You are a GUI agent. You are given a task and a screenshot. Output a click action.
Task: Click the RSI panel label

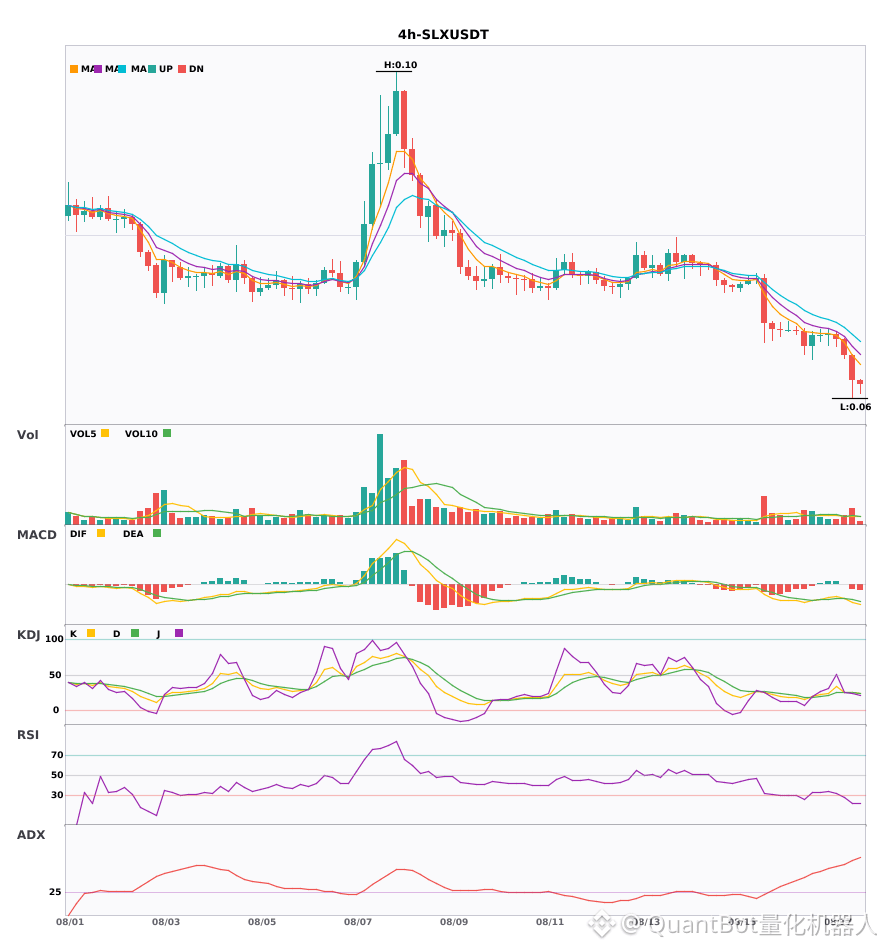pos(28,734)
